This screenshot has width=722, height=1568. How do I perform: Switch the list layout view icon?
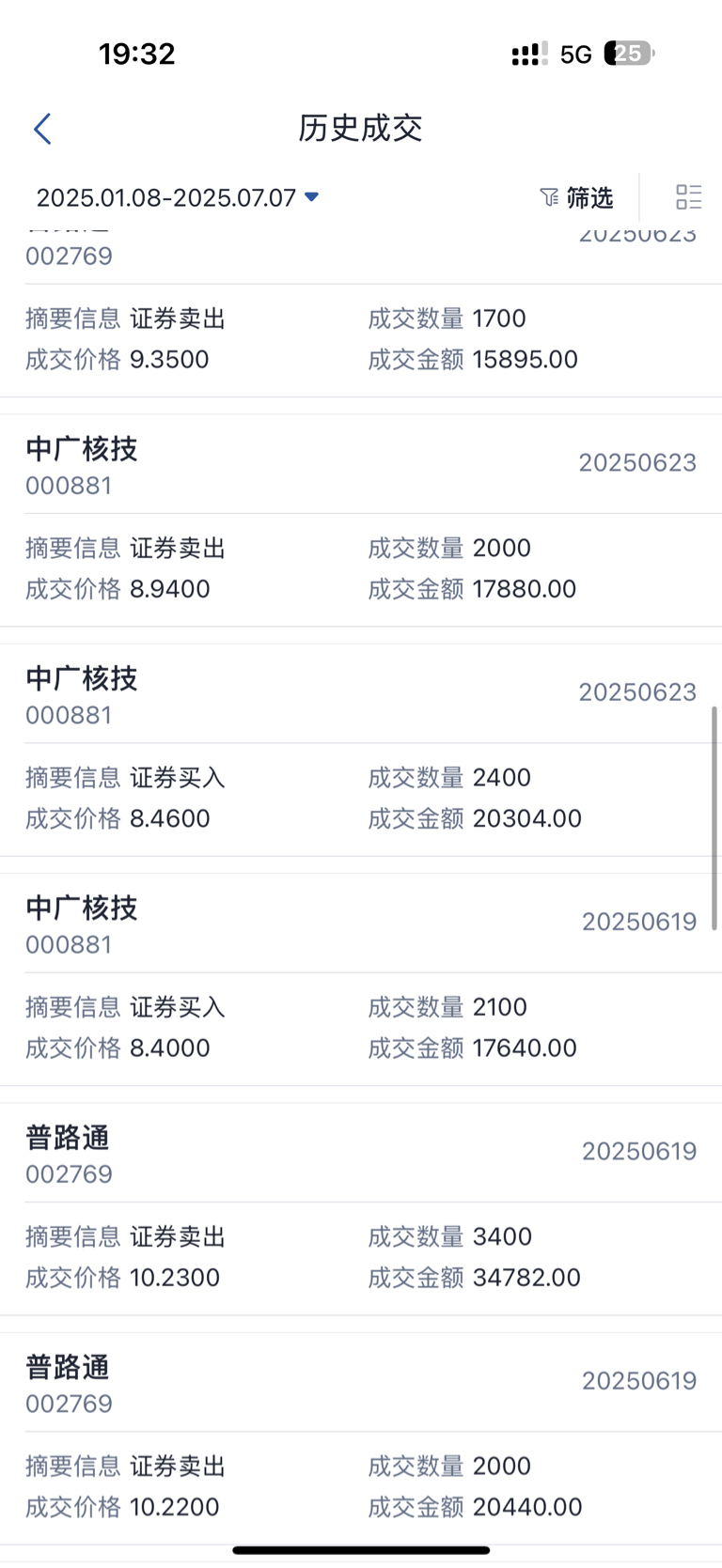(688, 196)
